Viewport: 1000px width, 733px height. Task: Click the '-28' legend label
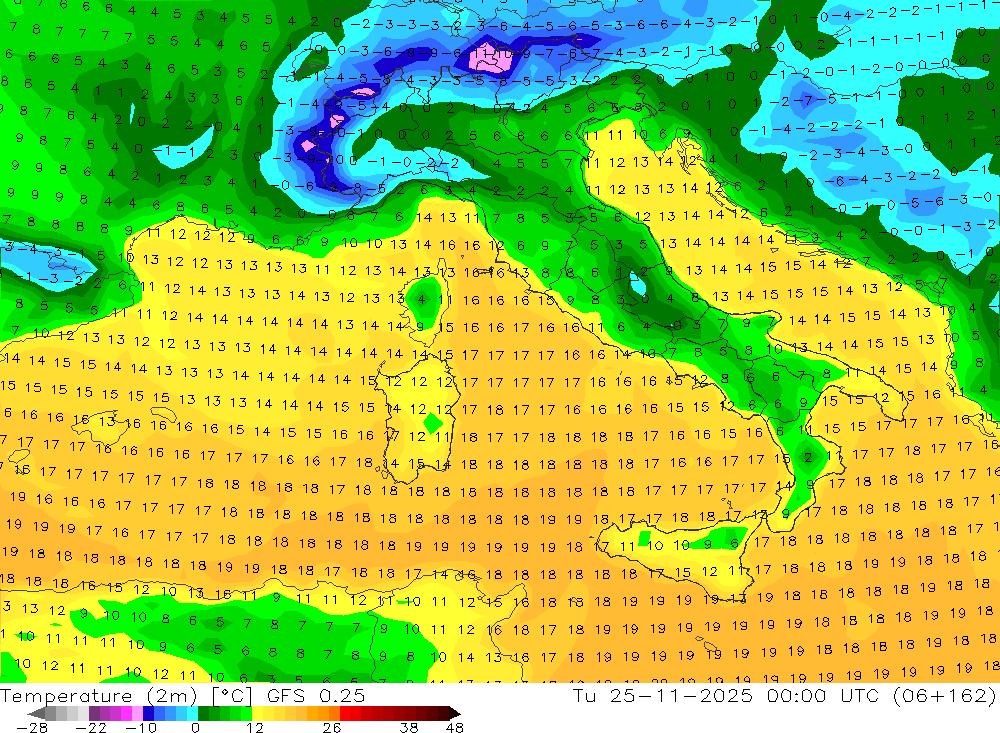click(32, 728)
